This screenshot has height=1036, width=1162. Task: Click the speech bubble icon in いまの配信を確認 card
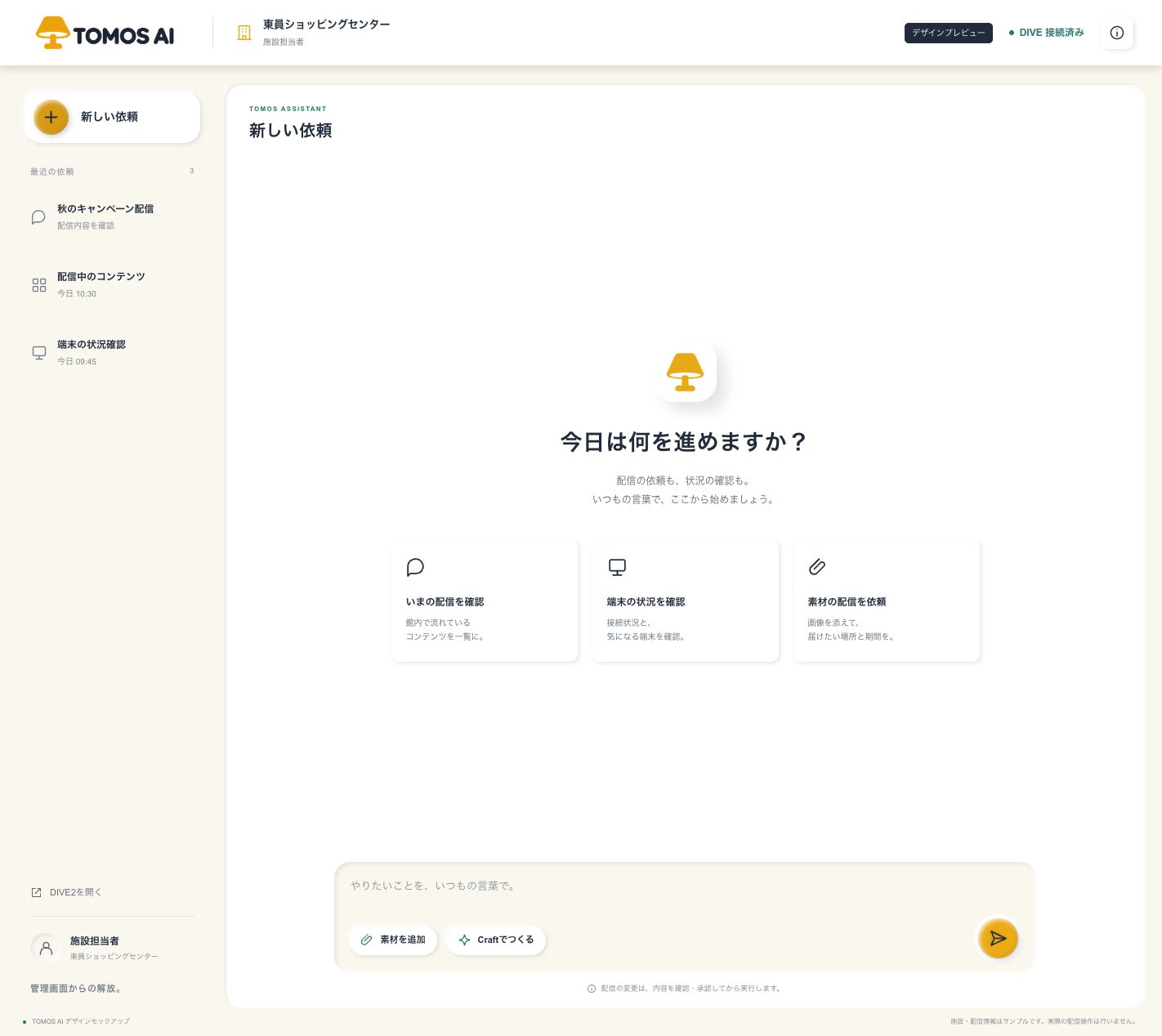pyautogui.click(x=415, y=567)
